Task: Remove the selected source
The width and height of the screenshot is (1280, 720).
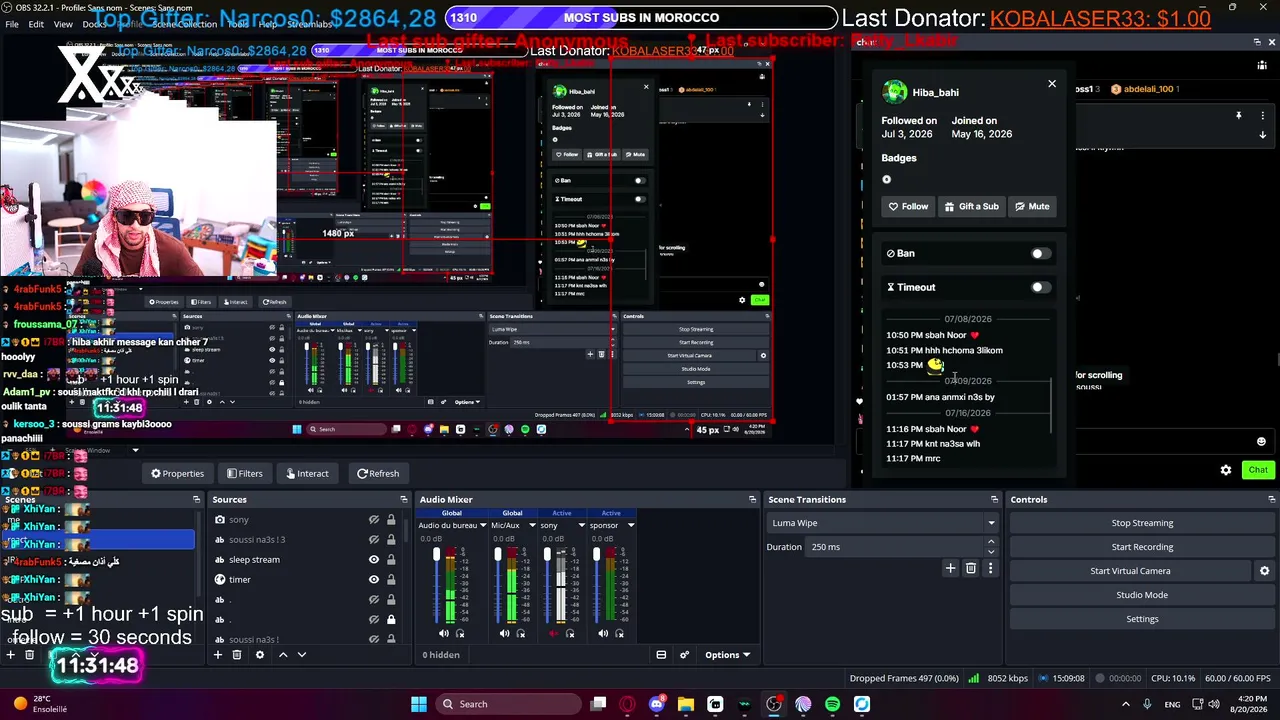Action: pyautogui.click(x=237, y=655)
